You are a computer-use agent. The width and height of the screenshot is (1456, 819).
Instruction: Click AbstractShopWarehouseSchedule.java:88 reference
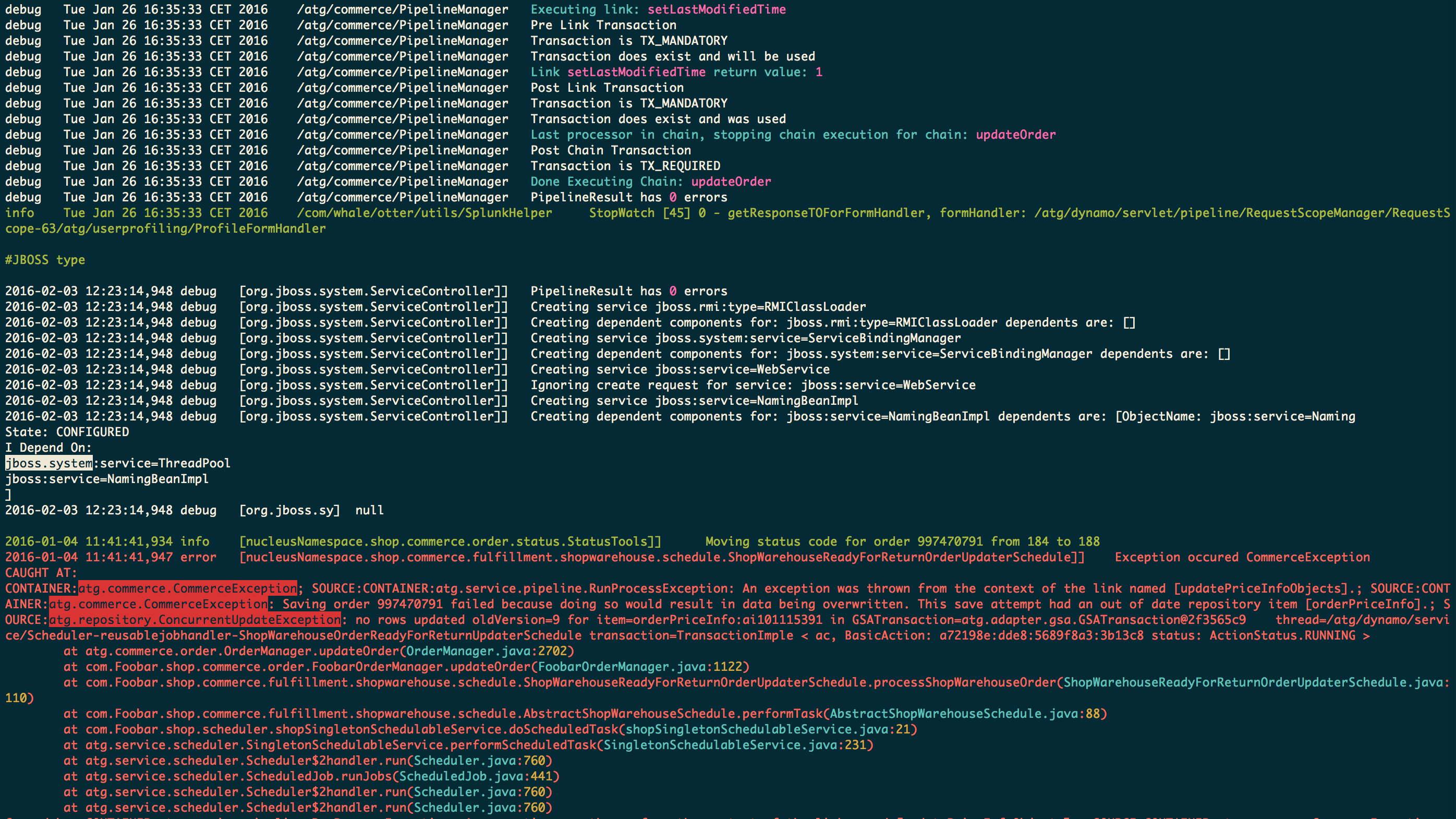click(964, 714)
